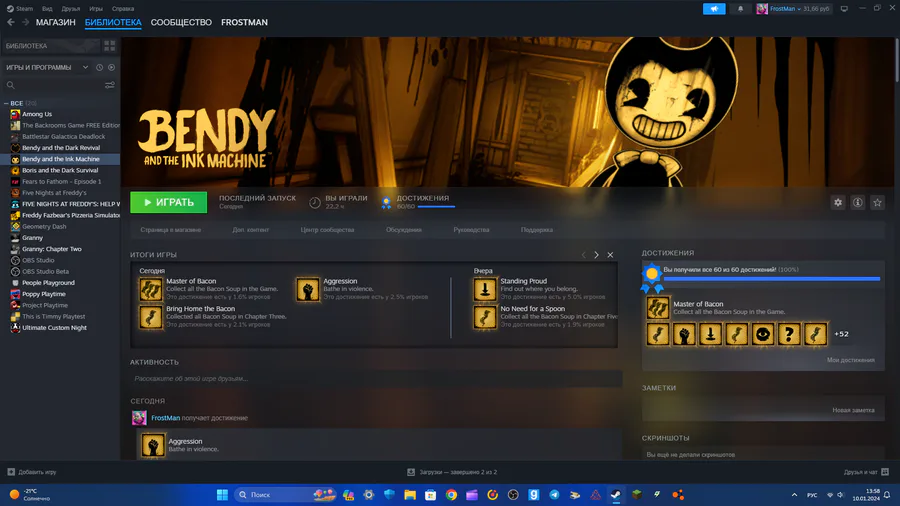Show the remaining +52 achievements
The height and width of the screenshot is (506, 900).
(x=841, y=334)
